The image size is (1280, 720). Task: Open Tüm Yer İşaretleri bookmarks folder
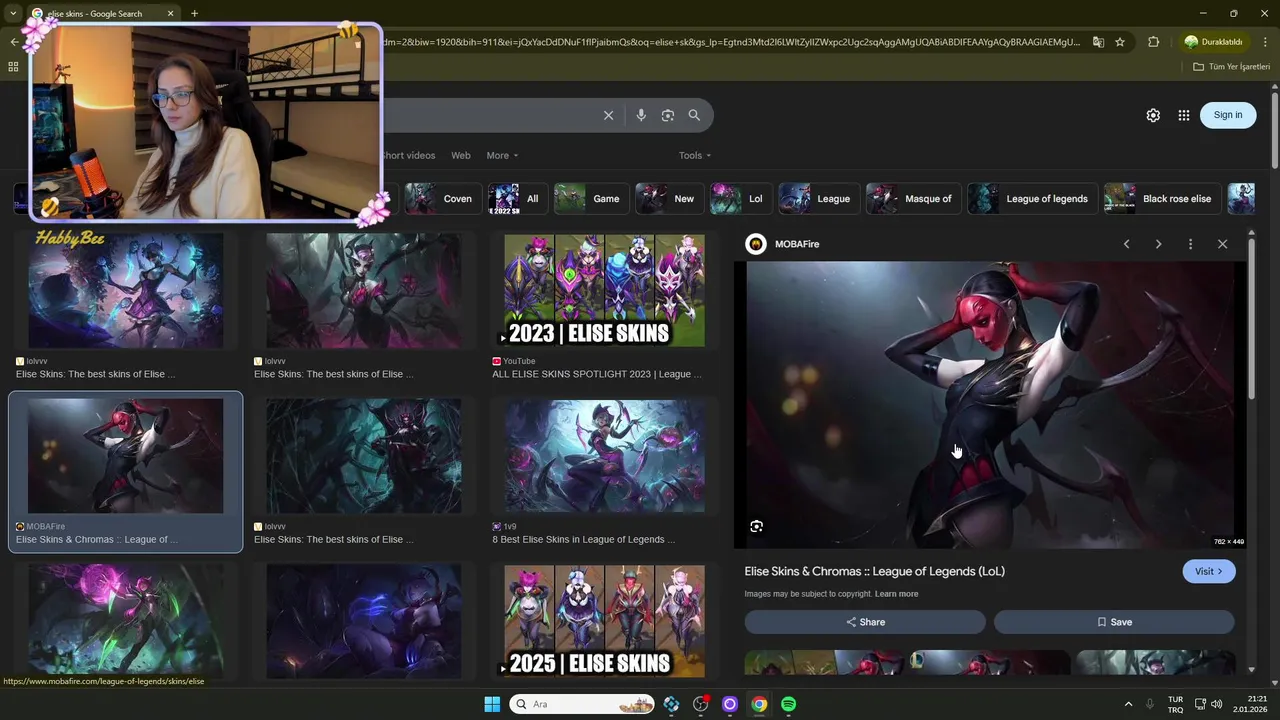1231,67
